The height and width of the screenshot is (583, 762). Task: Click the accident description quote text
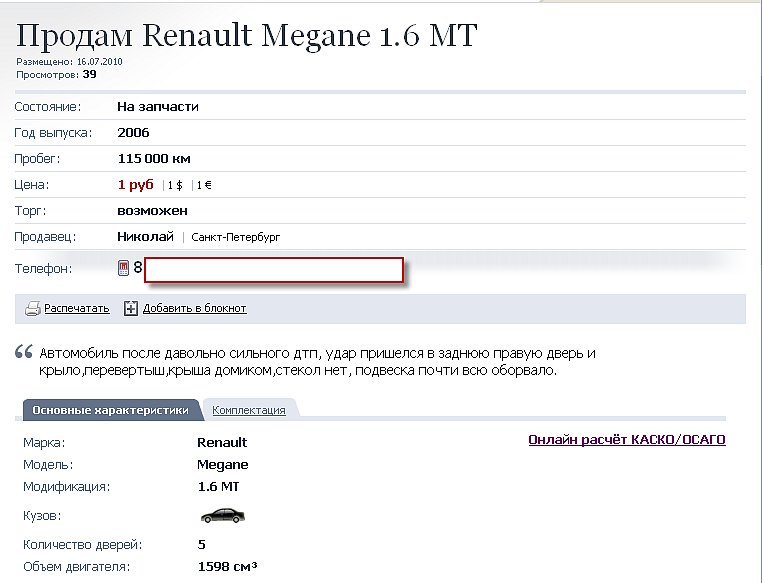click(317, 361)
